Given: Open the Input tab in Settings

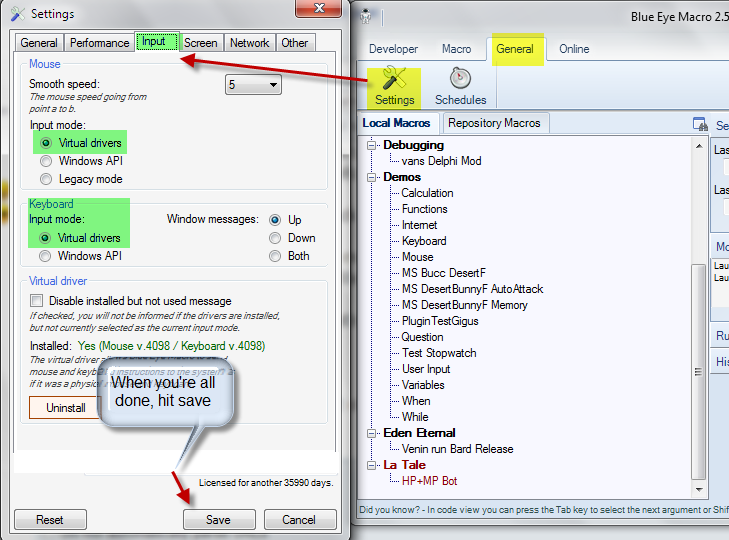Looking at the screenshot, I should [157, 41].
